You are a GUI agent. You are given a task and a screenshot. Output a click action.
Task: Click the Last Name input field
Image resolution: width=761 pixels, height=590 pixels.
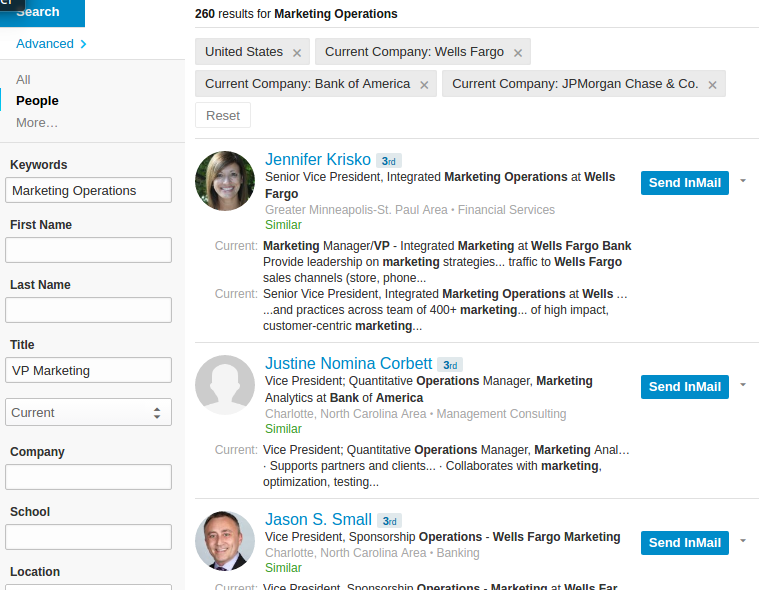tap(88, 310)
